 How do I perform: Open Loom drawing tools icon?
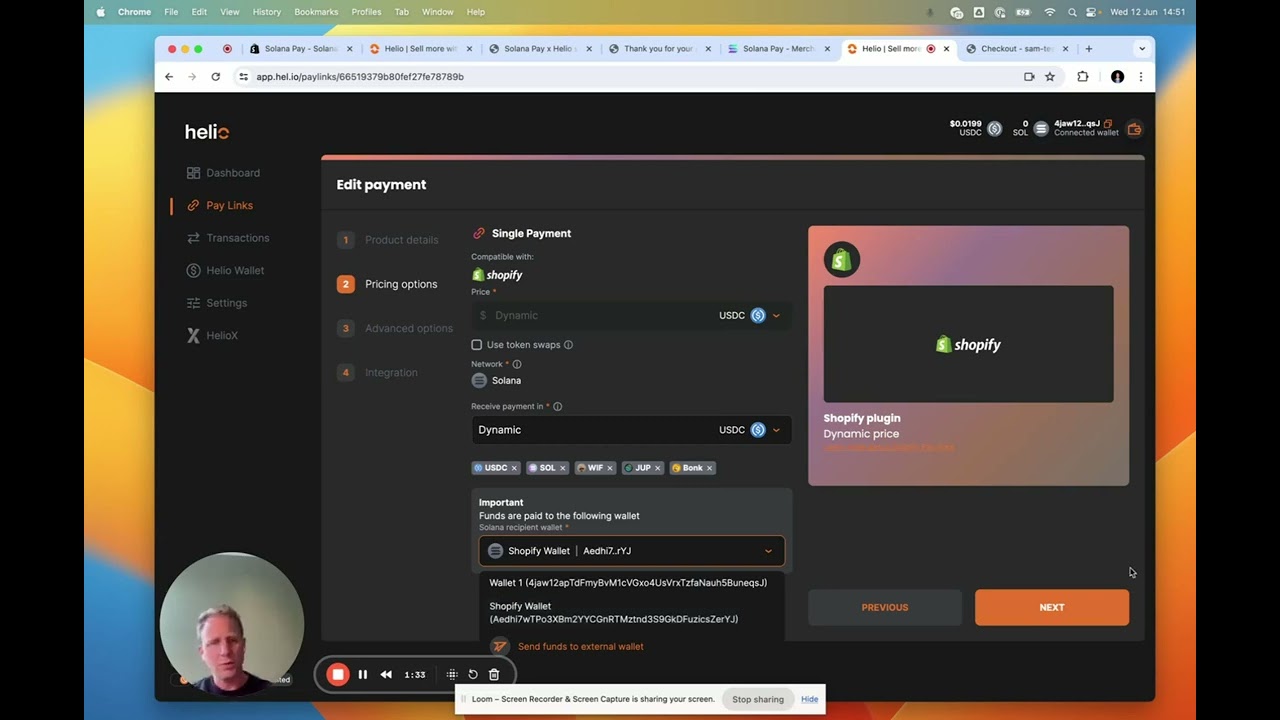click(x=452, y=674)
